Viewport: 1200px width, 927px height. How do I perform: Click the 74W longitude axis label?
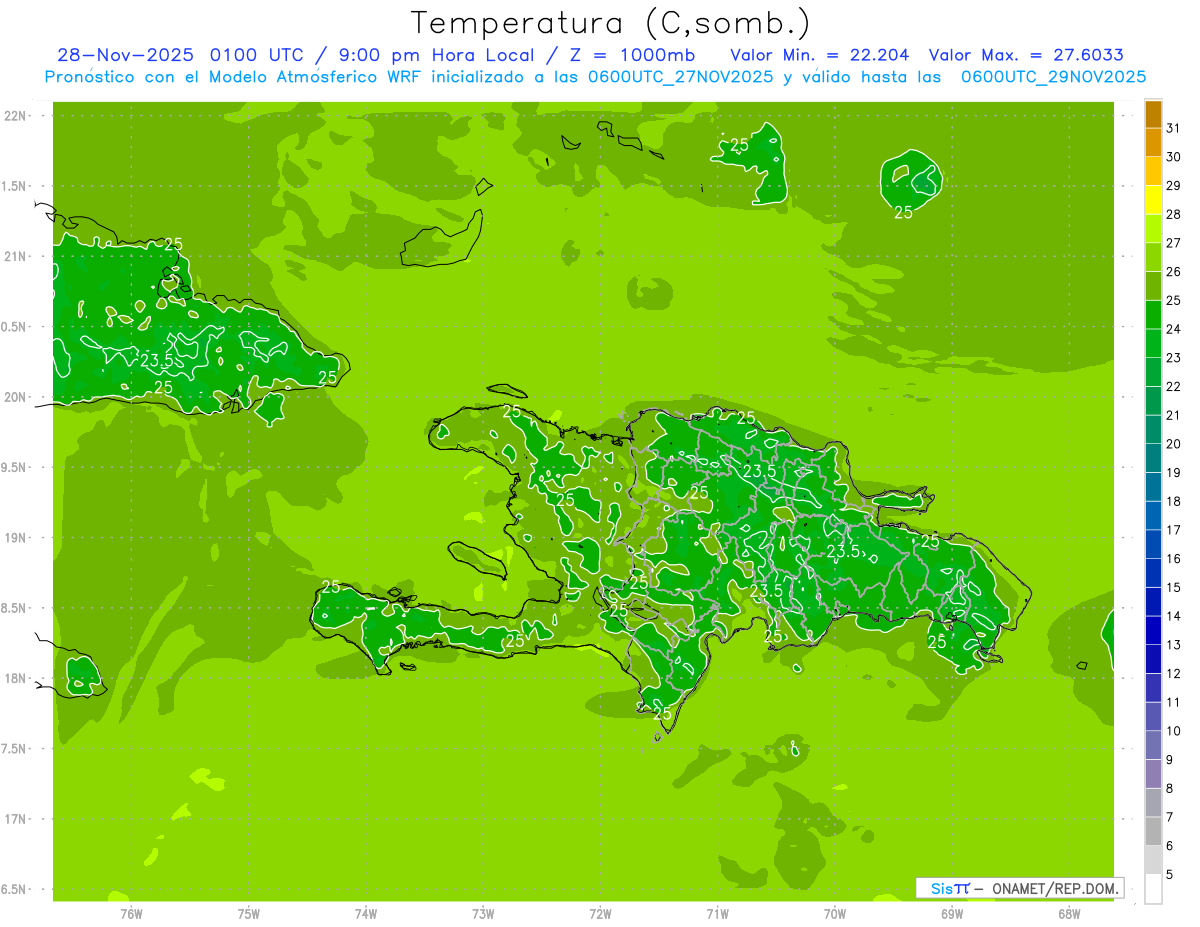pyautogui.click(x=366, y=914)
